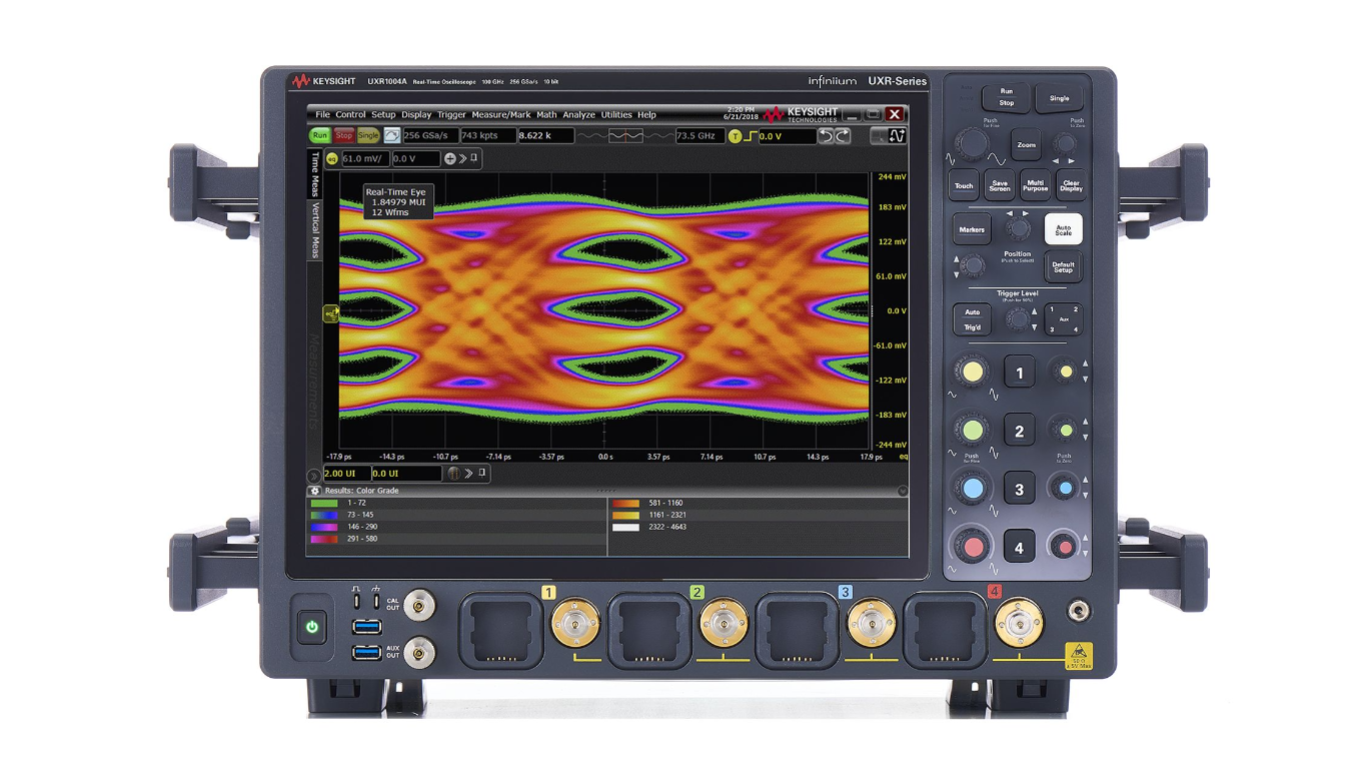The image size is (1361, 780).
Task: Click the bookmark icon beside the vertical scale controls
Action: pos(475,157)
